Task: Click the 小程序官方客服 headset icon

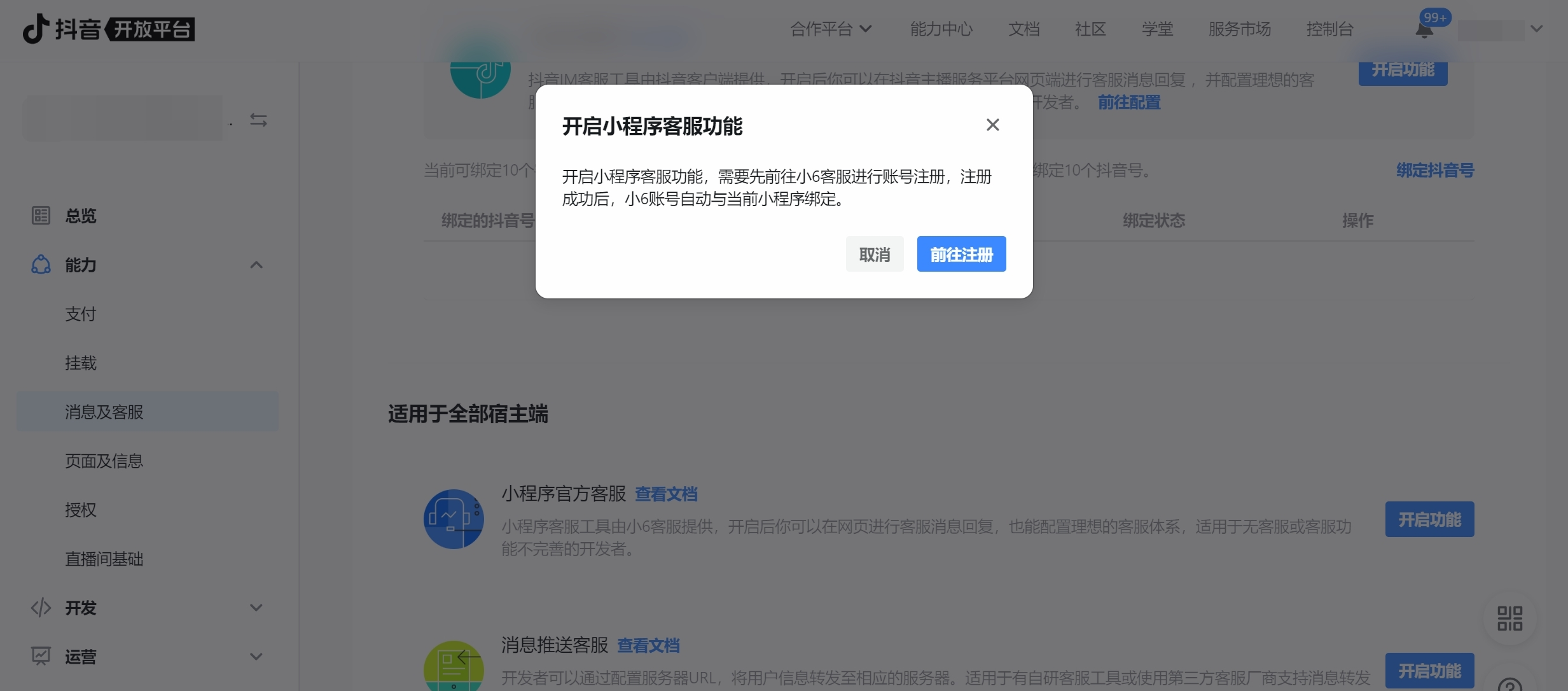Action: coord(454,519)
